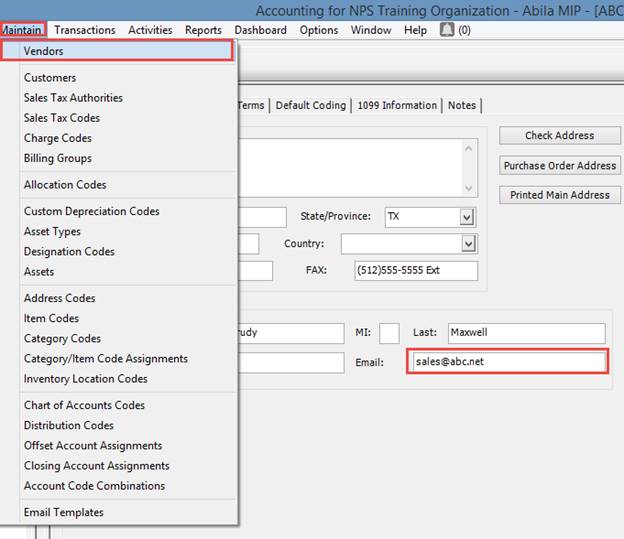Click the FAX number field
The width and height of the screenshot is (624, 539).
point(415,271)
